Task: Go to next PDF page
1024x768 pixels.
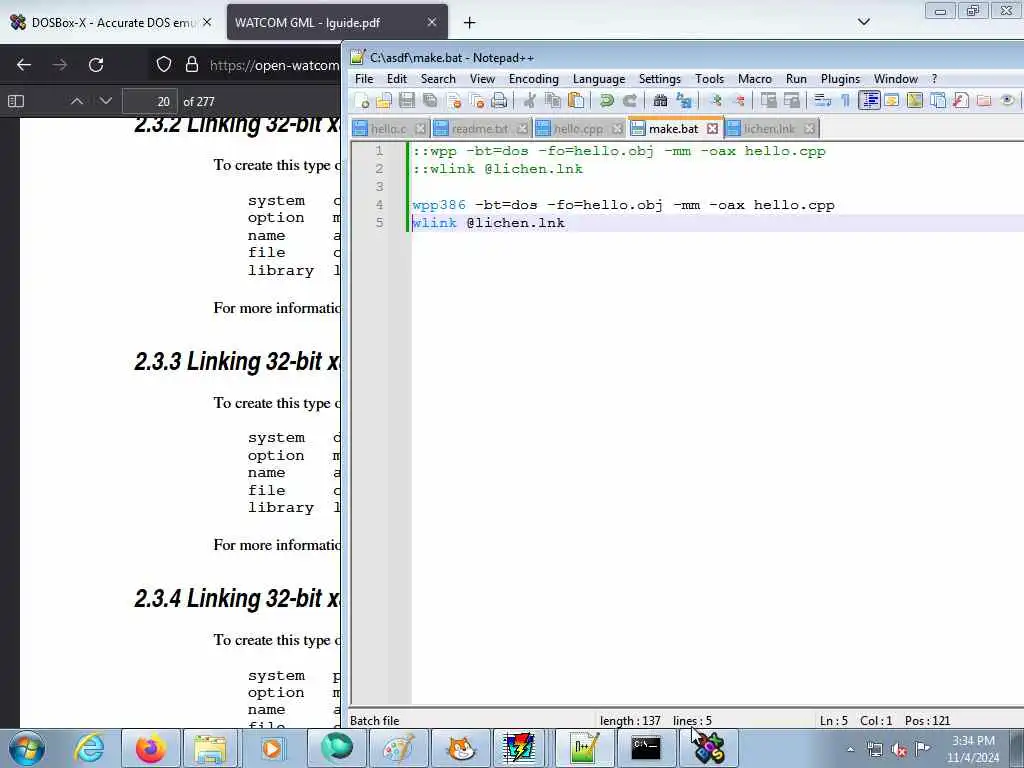Action: click(x=106, y=101)
